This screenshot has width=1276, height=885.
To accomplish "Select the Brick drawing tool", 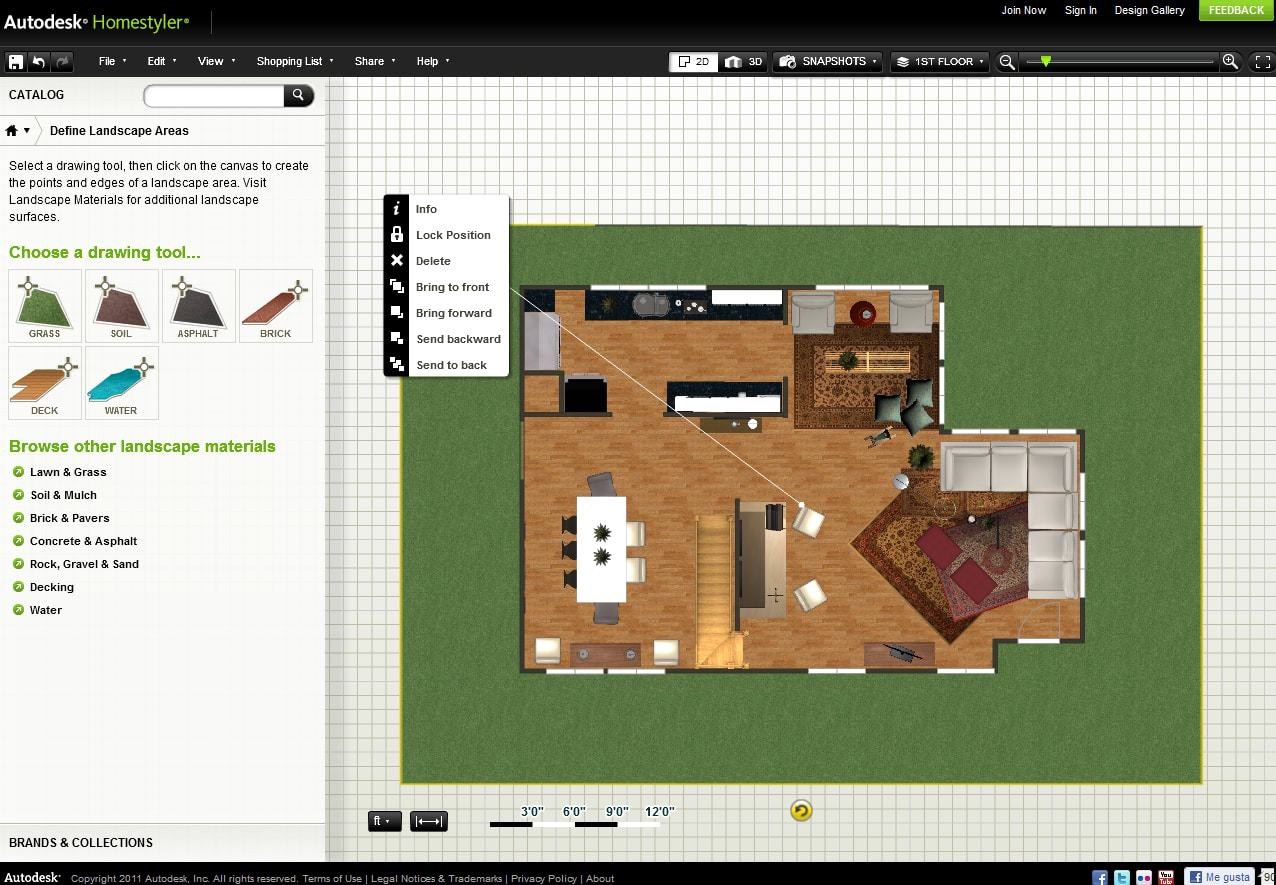I will [275, 306].
